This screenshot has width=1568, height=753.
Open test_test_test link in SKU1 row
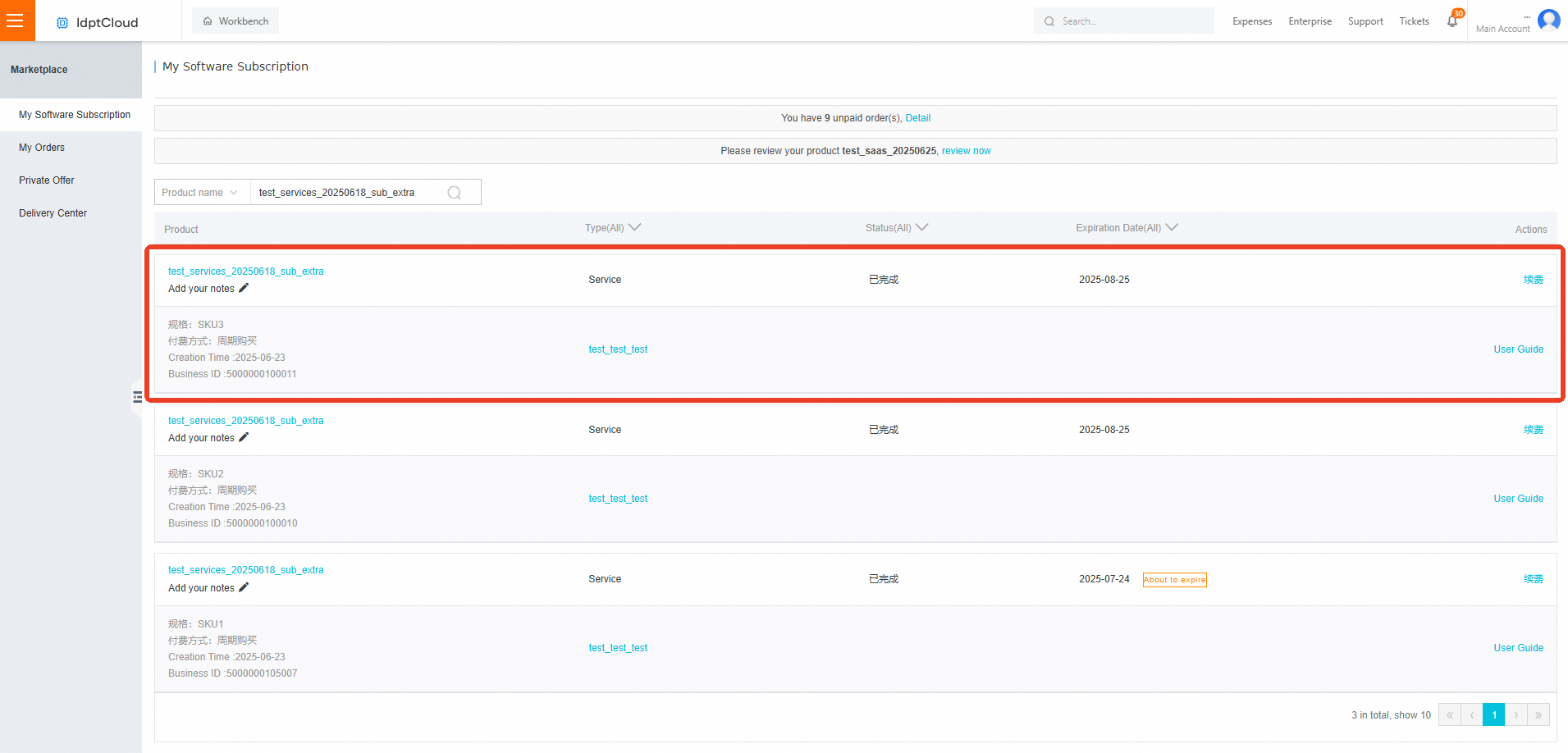(x=618, y=648)
